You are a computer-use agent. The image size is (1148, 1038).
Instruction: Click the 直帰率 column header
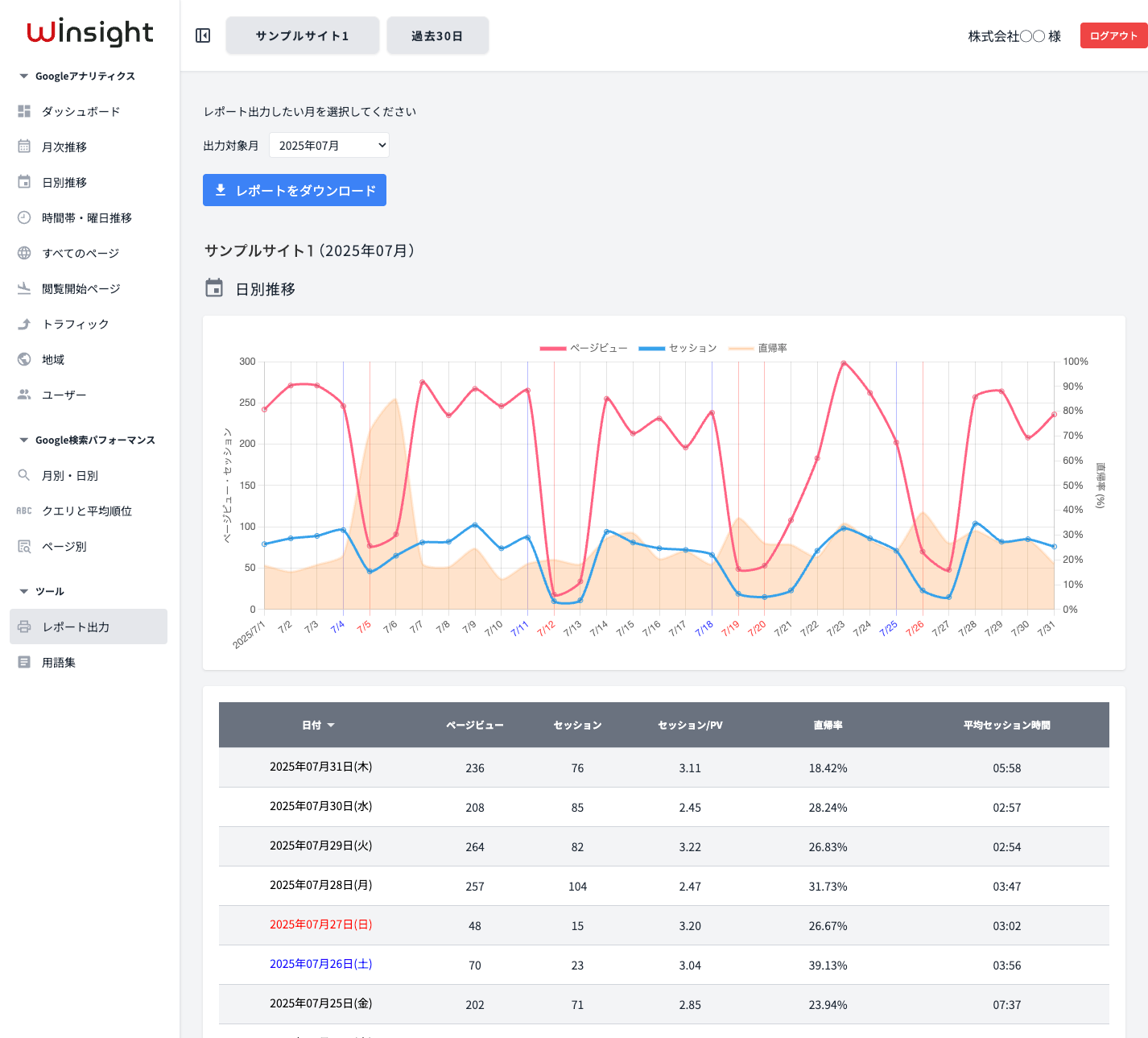point(828,725)
